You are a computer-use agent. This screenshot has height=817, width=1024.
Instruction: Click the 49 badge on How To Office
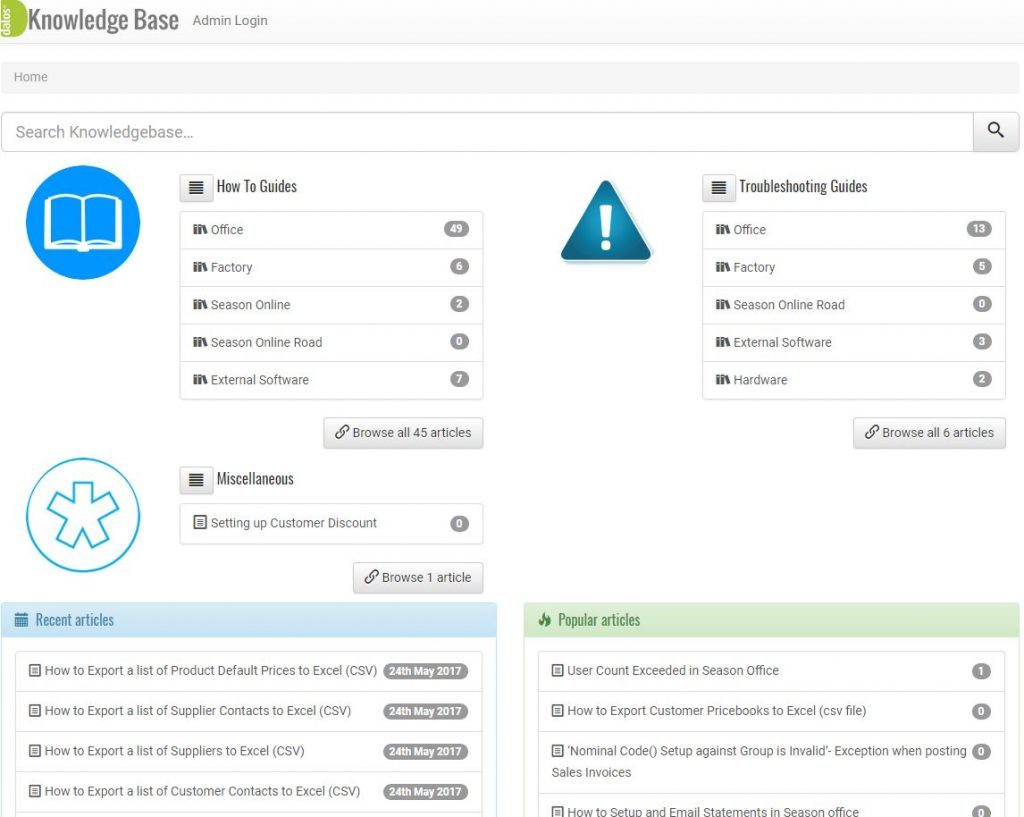click(456, 229)
